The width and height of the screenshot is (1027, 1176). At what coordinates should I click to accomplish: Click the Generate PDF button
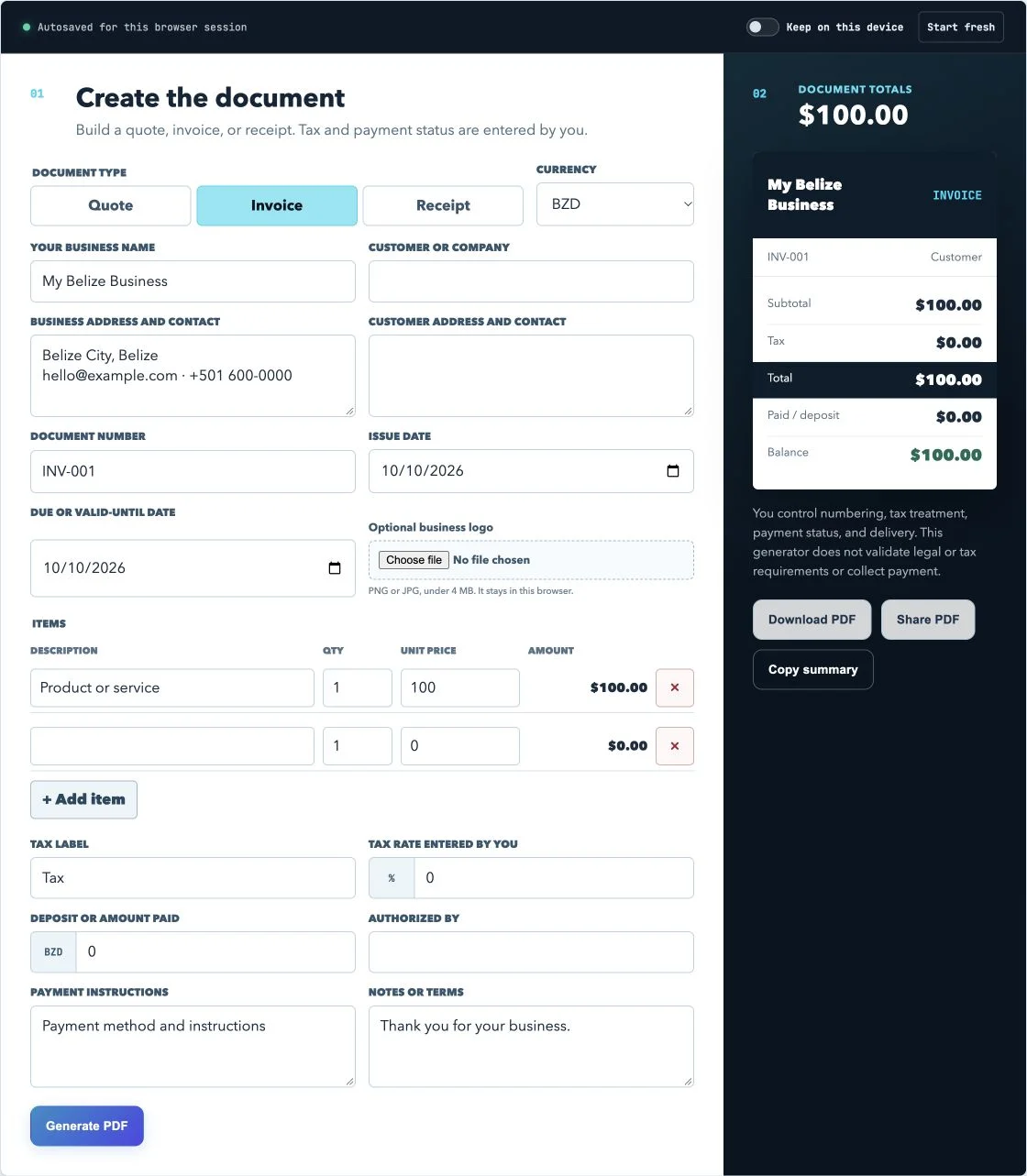click(x=87, y=1126)
